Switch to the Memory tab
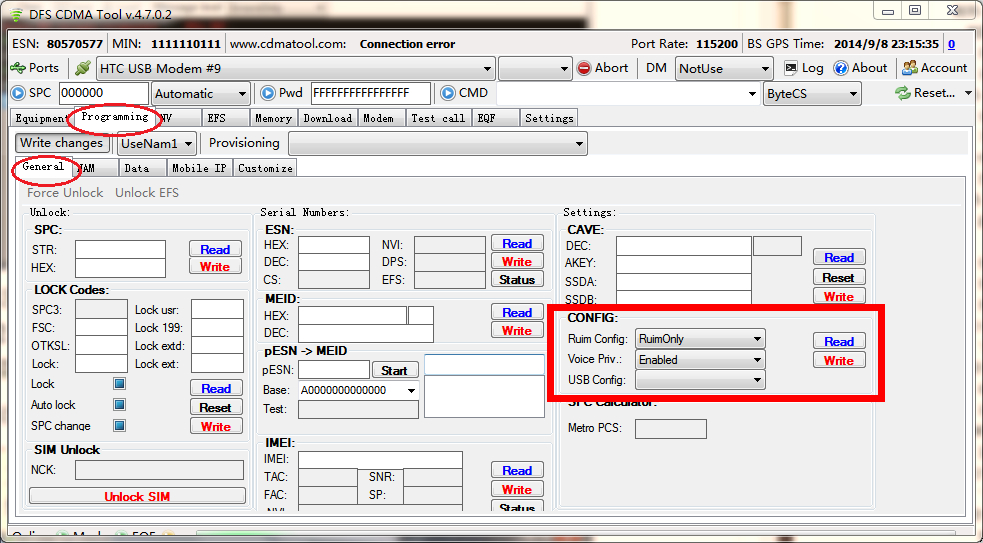Image resolution: width=983 pixels, height=543 pixels. tap(273, 118)
